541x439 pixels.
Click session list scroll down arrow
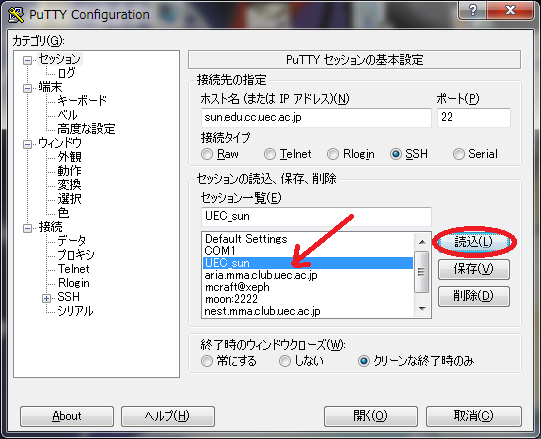(x=422, y=308)
